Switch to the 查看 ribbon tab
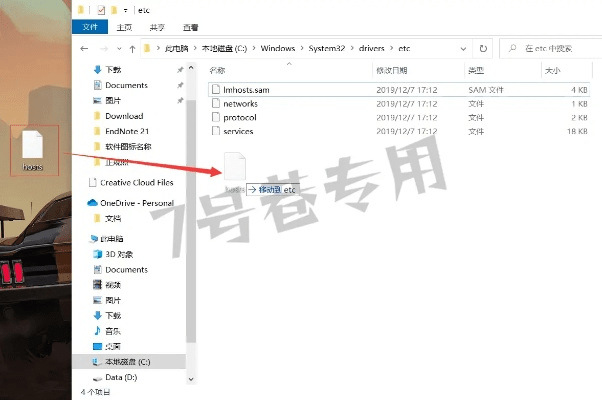The width and height of the screenshot is (602, 400). point(189,28)
